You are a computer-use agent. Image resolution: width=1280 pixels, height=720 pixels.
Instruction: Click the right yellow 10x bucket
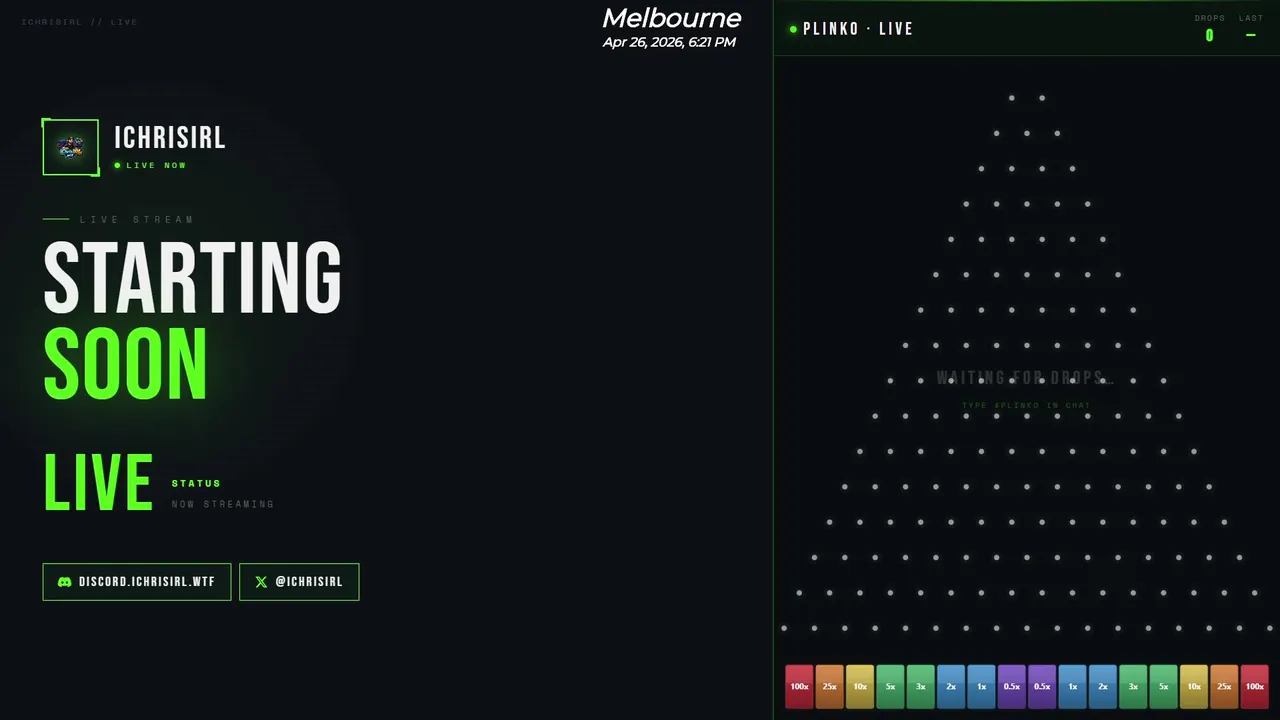click(x=1194, y=687)
